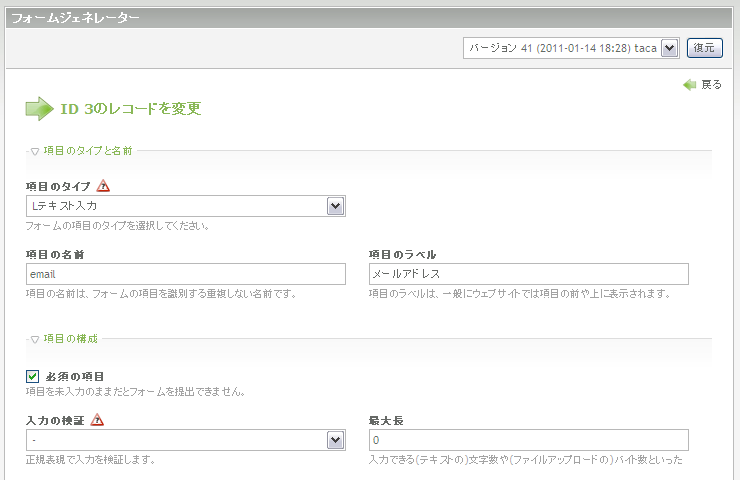740x480 pixels.
Task: Open the 項目のタイプ dropdown
Action: click(x=185, y=206)
